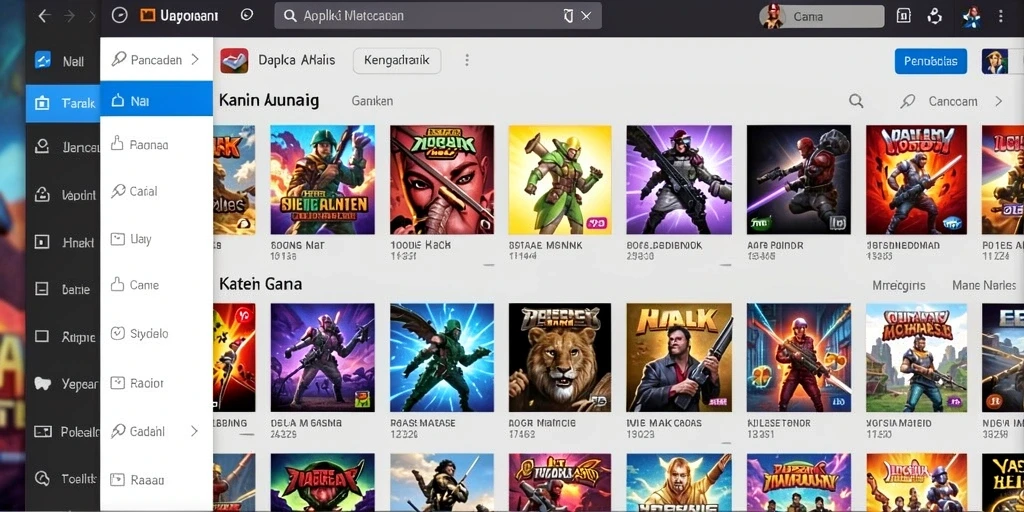Open vertical dots next to Kengadranik
Image resolution: width=1024 pixels, height=512 pixels.
pyautogui.click(x=467, y=60)
